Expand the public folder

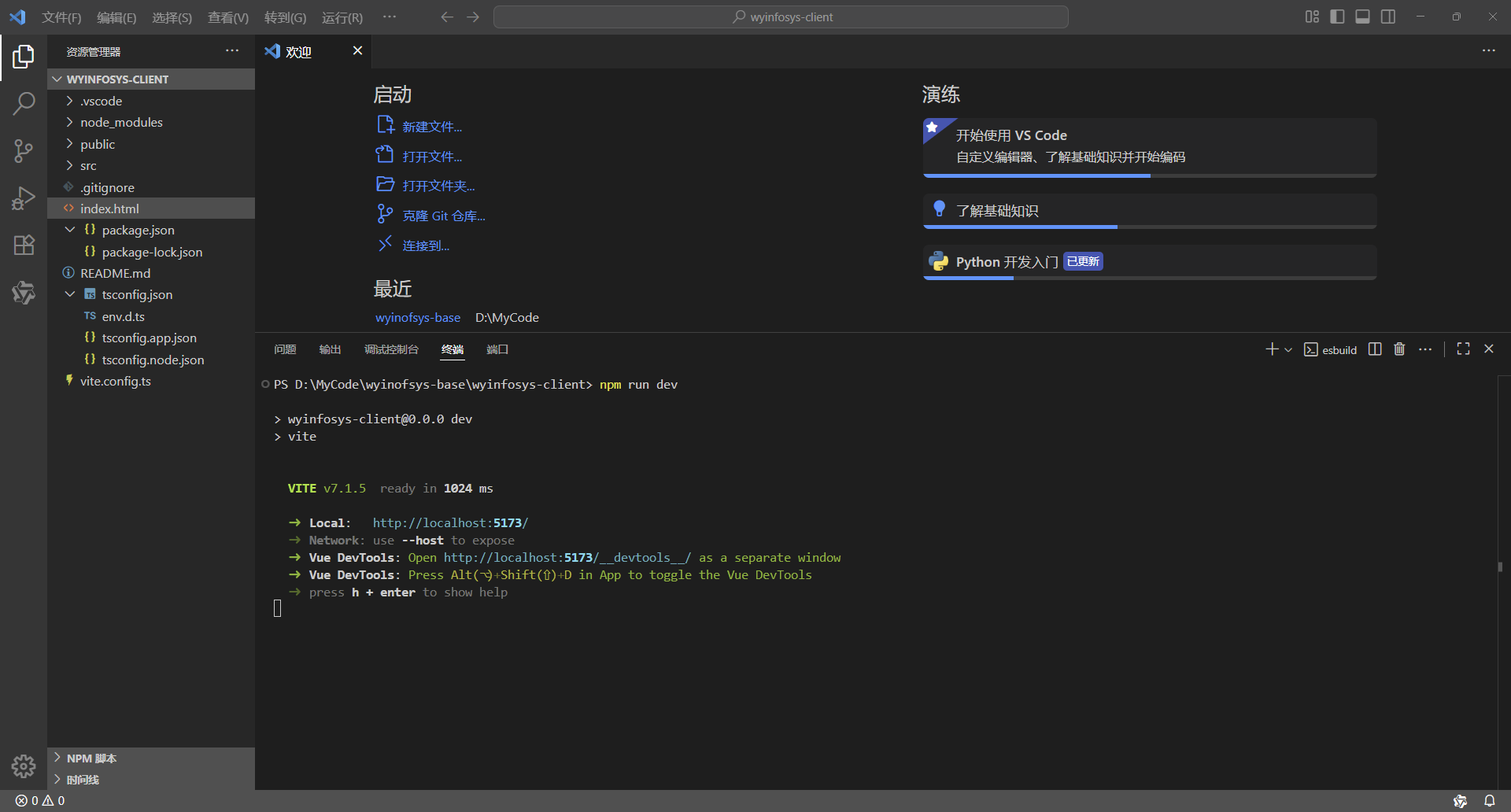click(151, 144)
